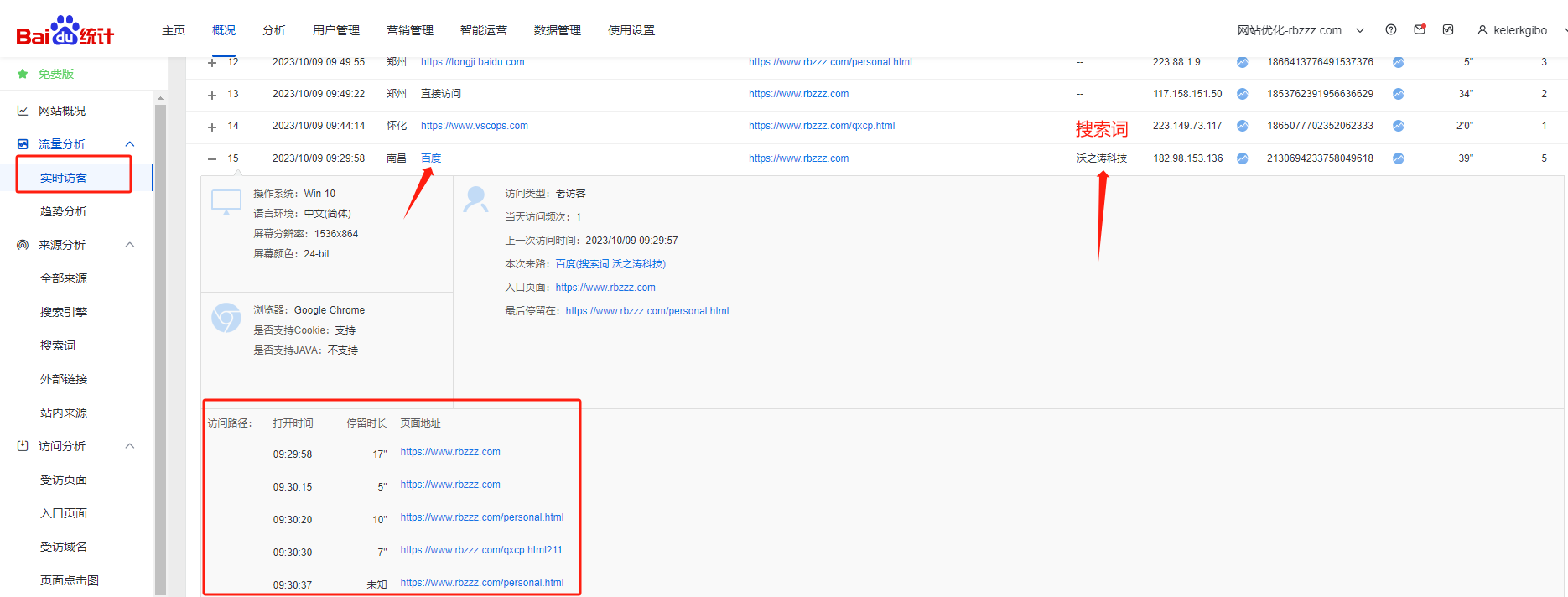Select 受访页面 in the sidebar

[x=64, y=480]
